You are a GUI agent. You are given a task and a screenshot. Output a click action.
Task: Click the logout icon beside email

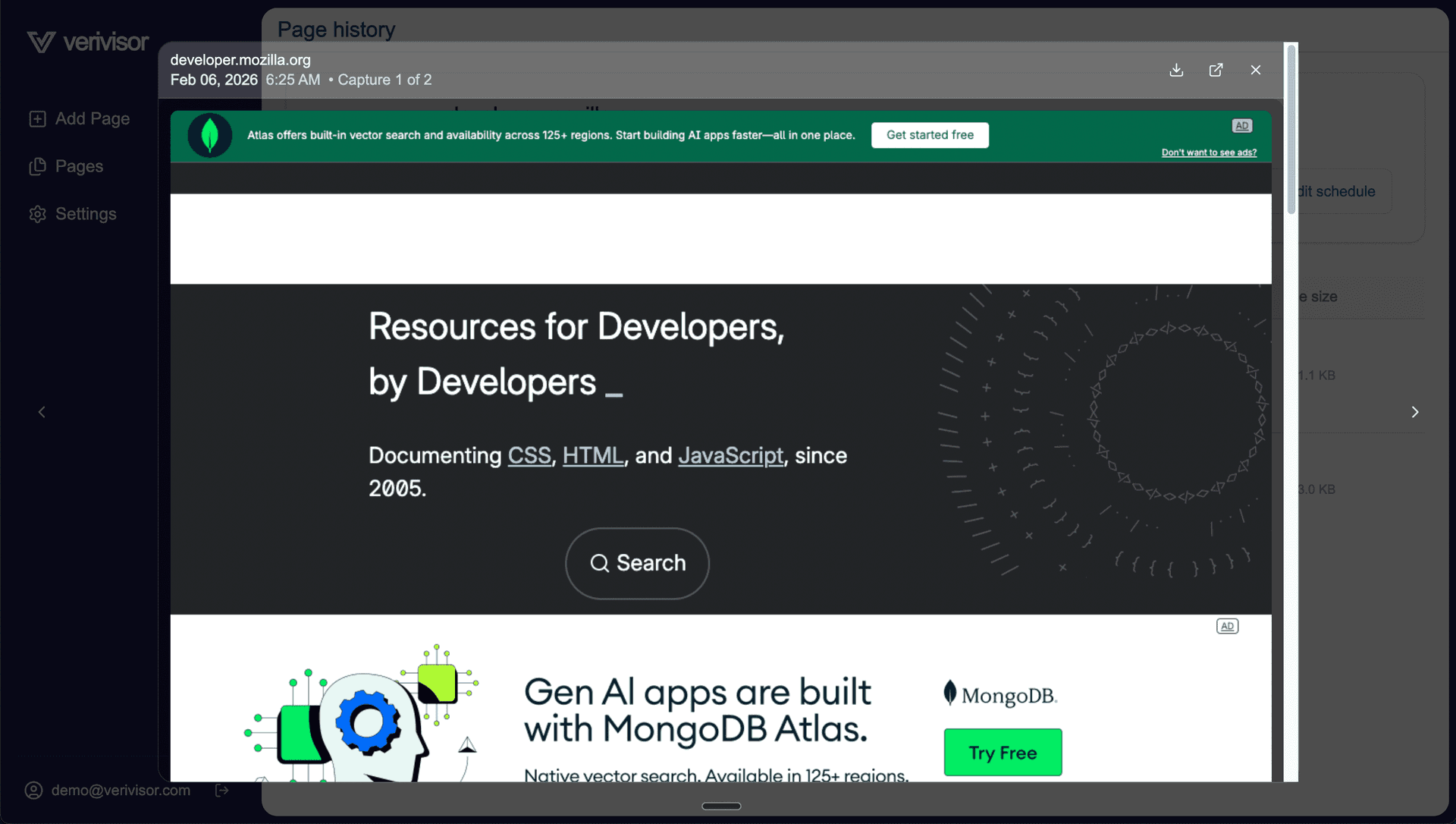pos(222,791)
